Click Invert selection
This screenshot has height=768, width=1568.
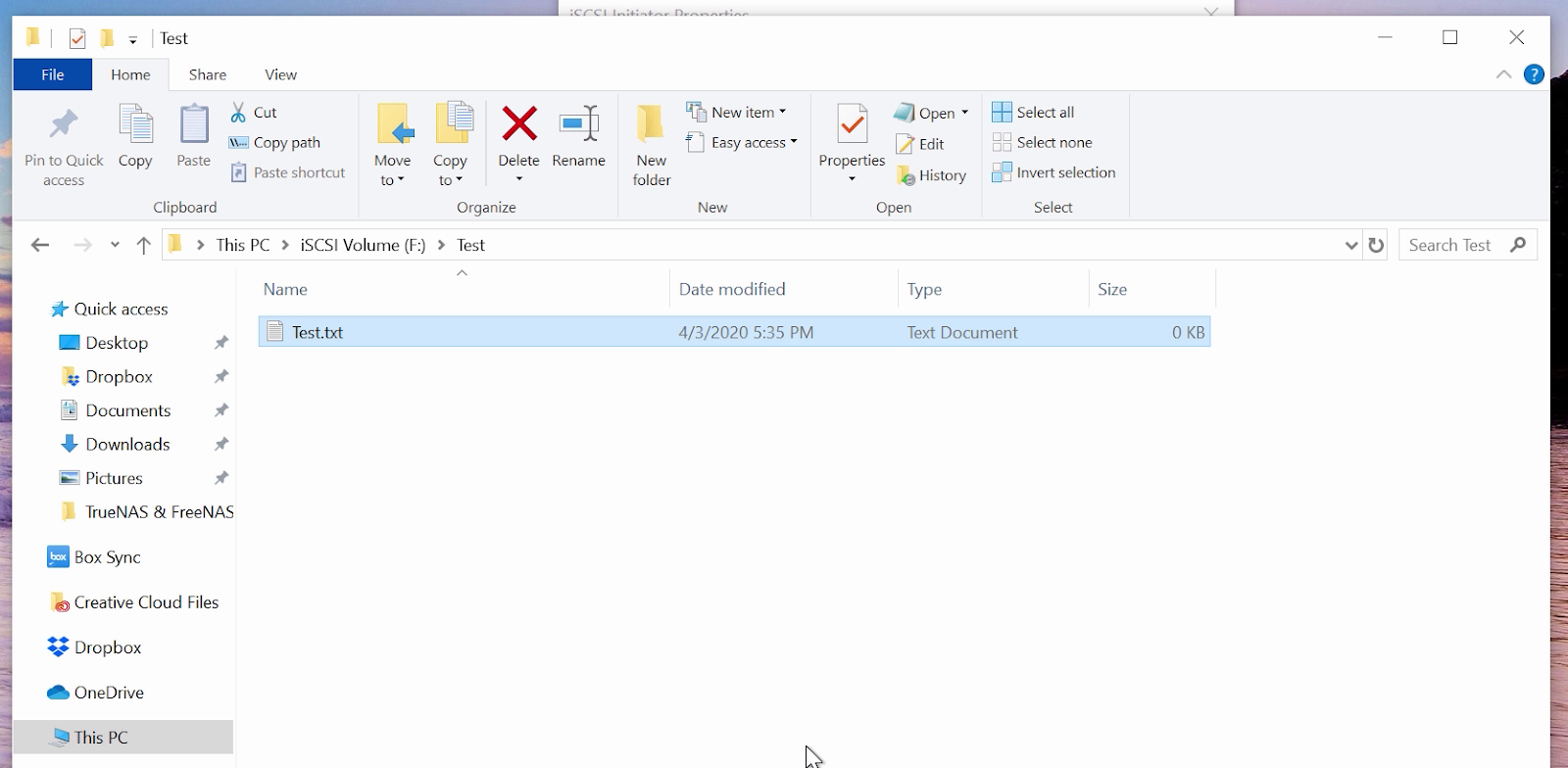coord(1053,173)
